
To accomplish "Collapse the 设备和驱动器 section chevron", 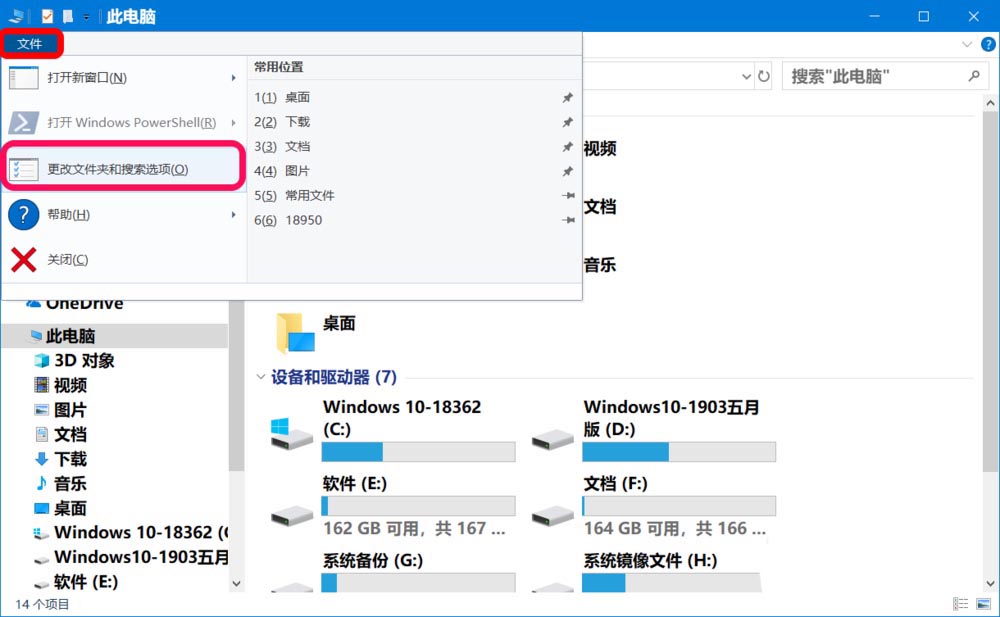I will [260, 377].
